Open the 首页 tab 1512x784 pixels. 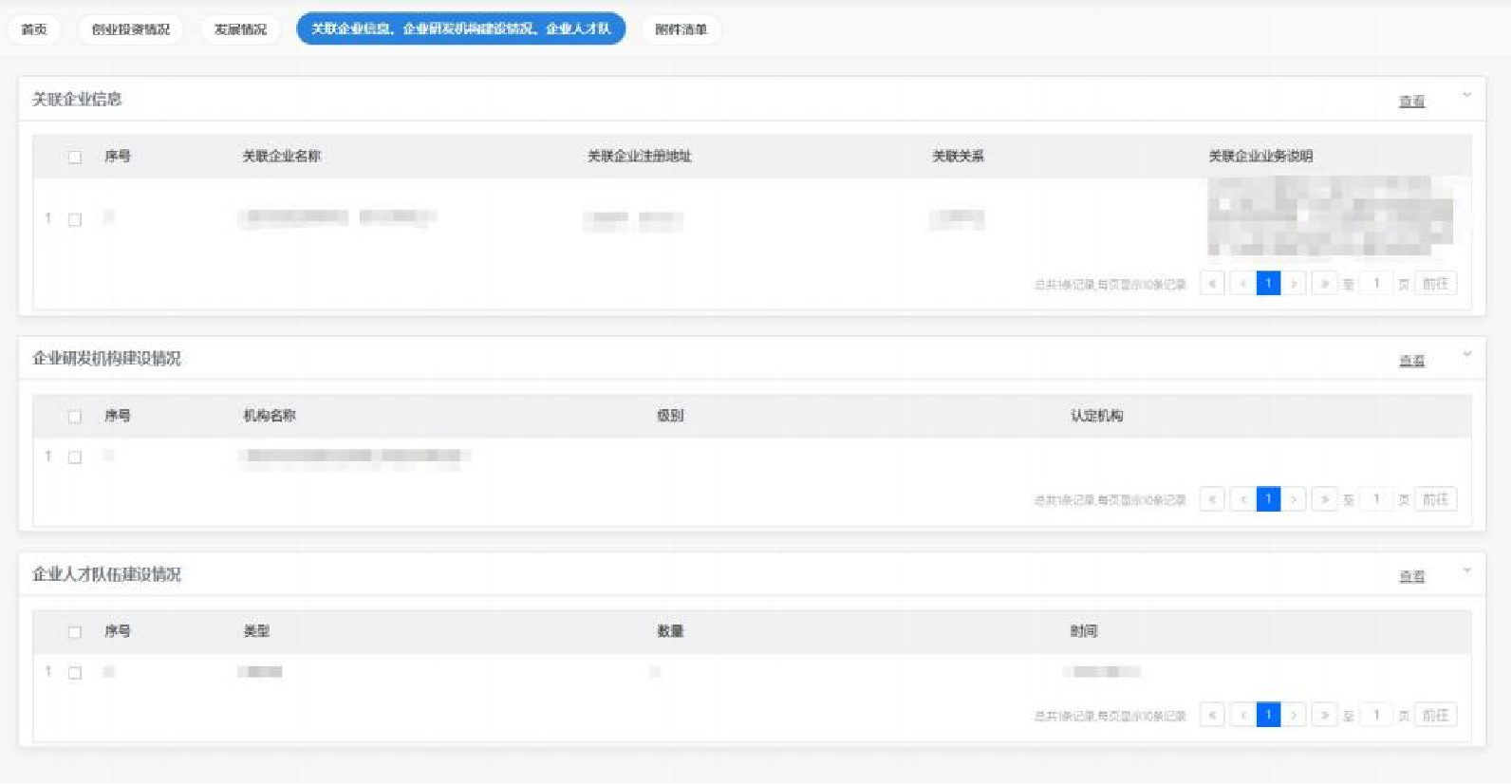34,29
